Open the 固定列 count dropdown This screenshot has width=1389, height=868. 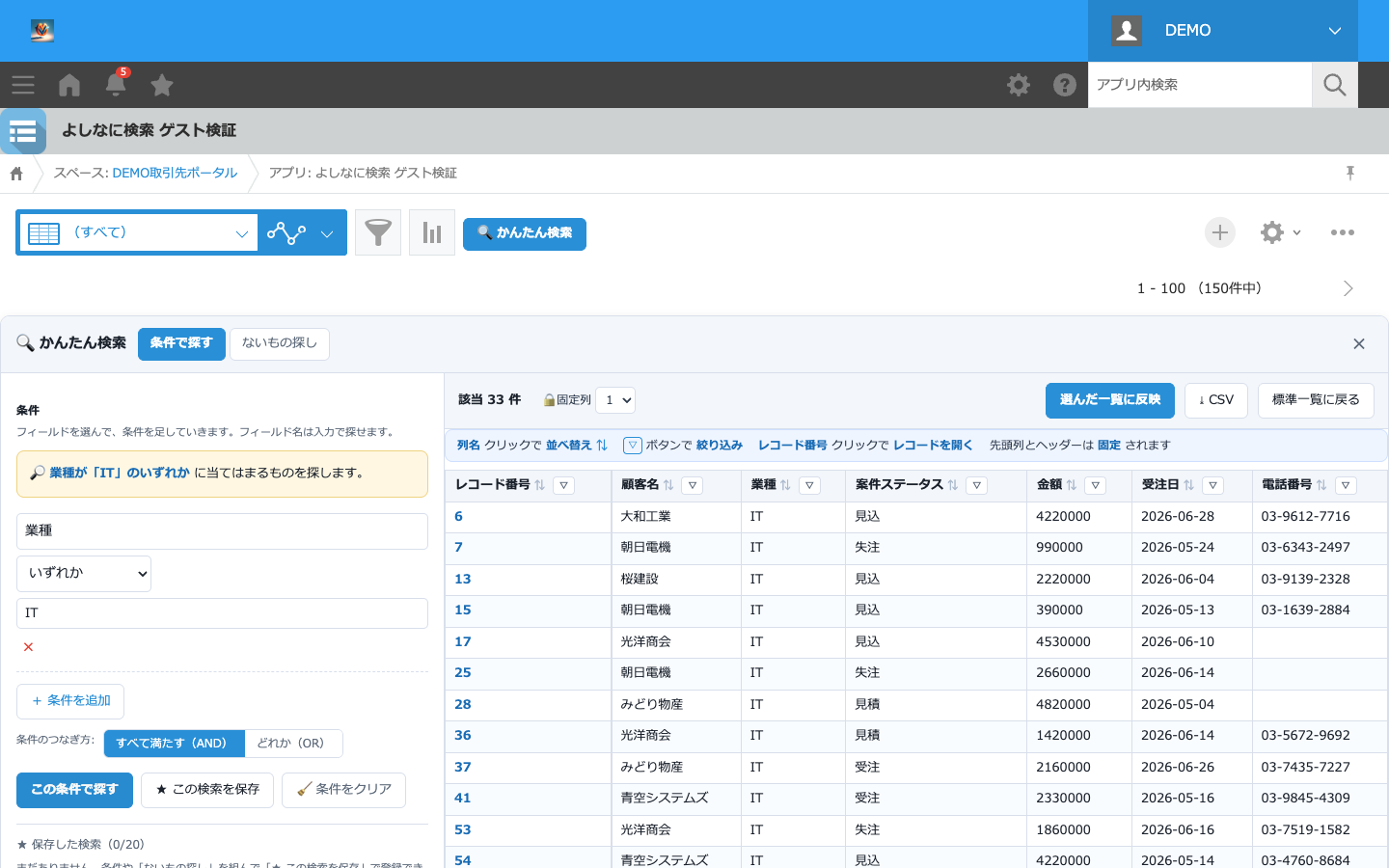pyautogui.click(x=615, y=400)
